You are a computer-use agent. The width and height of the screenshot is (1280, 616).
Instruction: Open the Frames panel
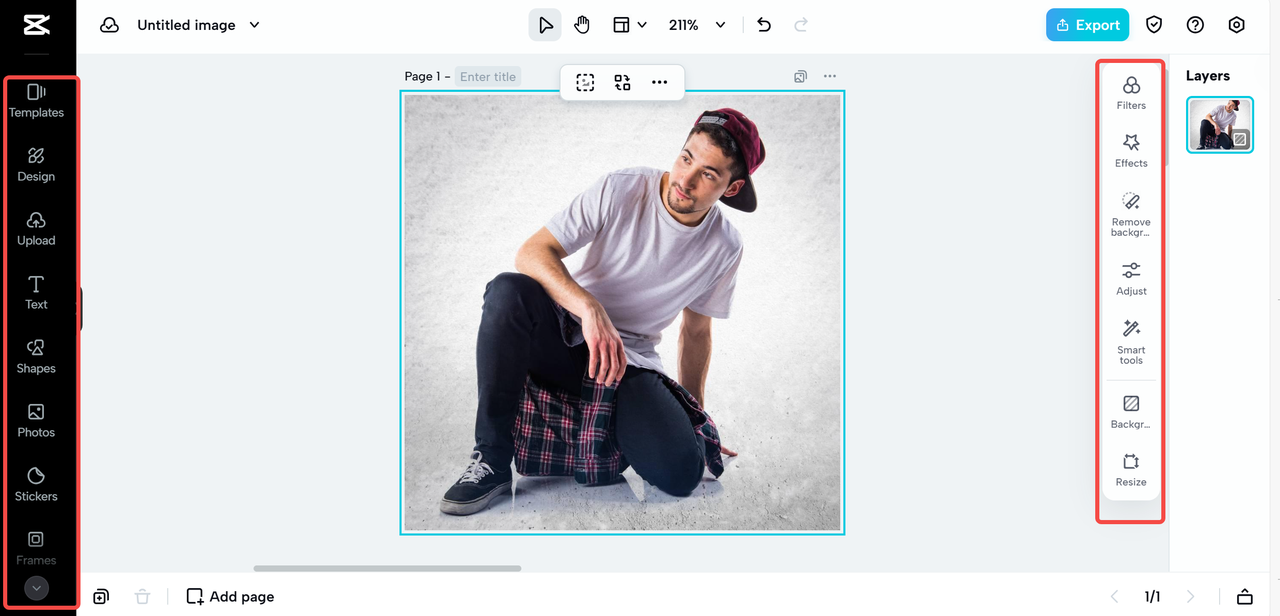(36, 547)
